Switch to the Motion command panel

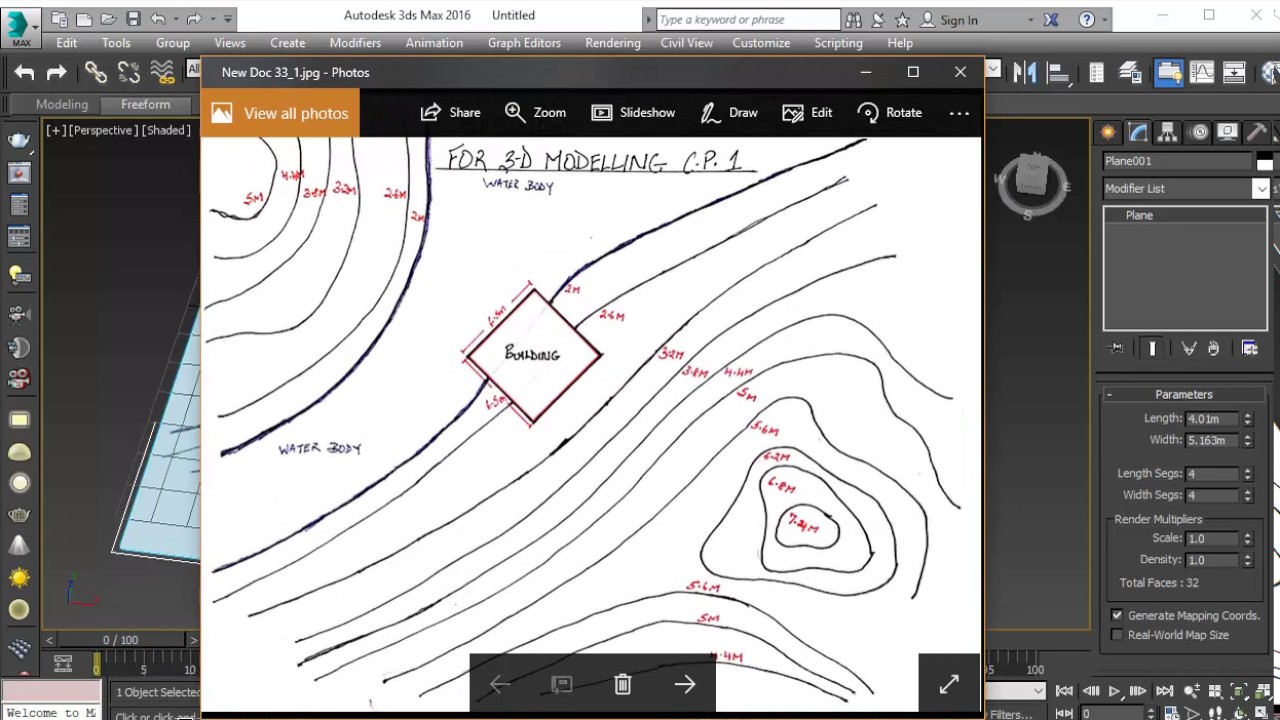click(1199, 133)
